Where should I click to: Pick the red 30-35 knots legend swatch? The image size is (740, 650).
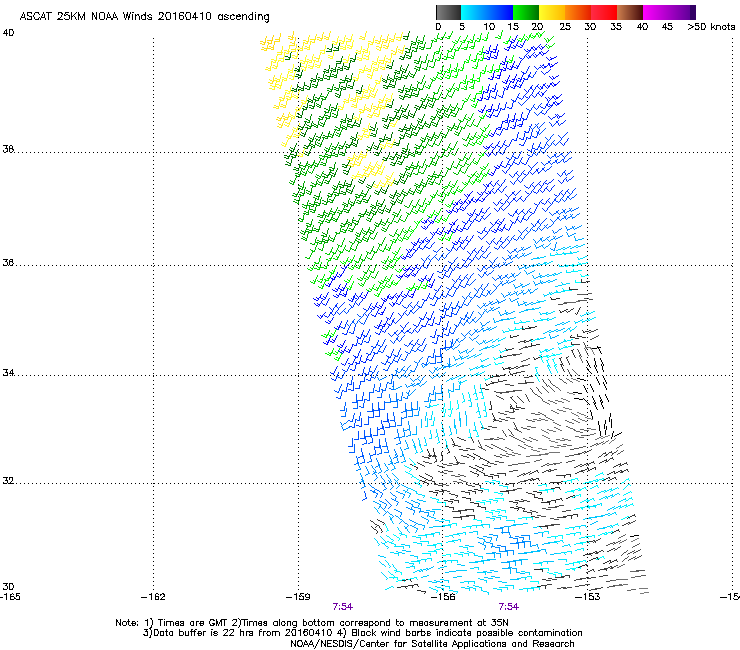click(604, 12)
